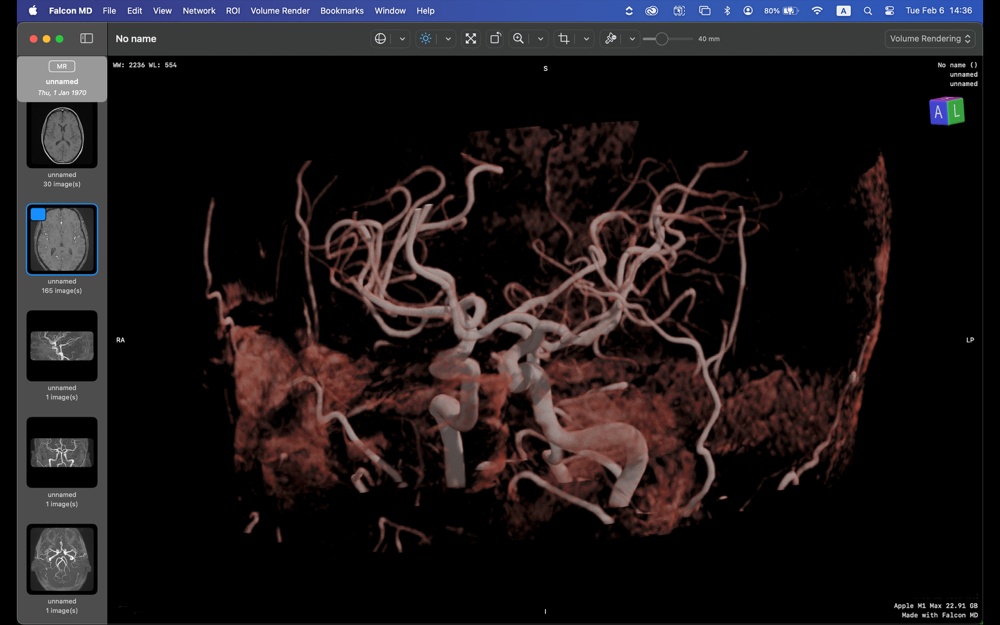Click the rotate tool icon
The image size is (1000, 625).
[495, 39]
